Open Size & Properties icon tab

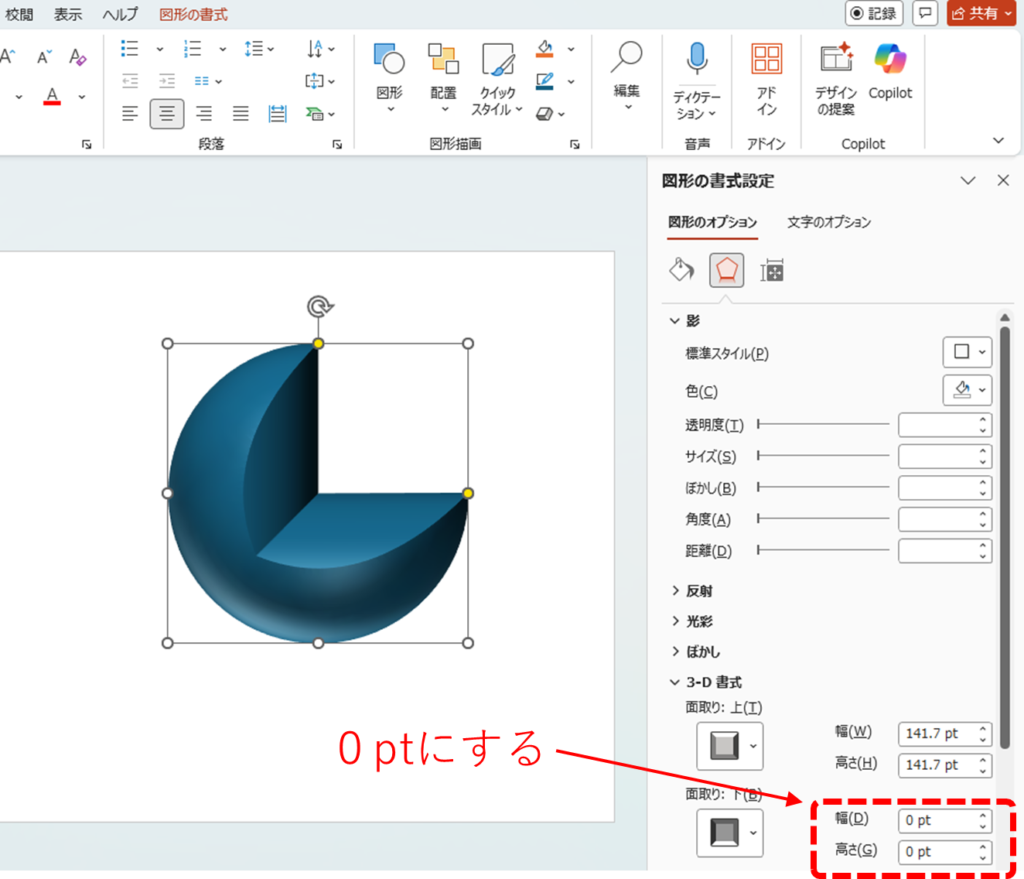(772, 270)
